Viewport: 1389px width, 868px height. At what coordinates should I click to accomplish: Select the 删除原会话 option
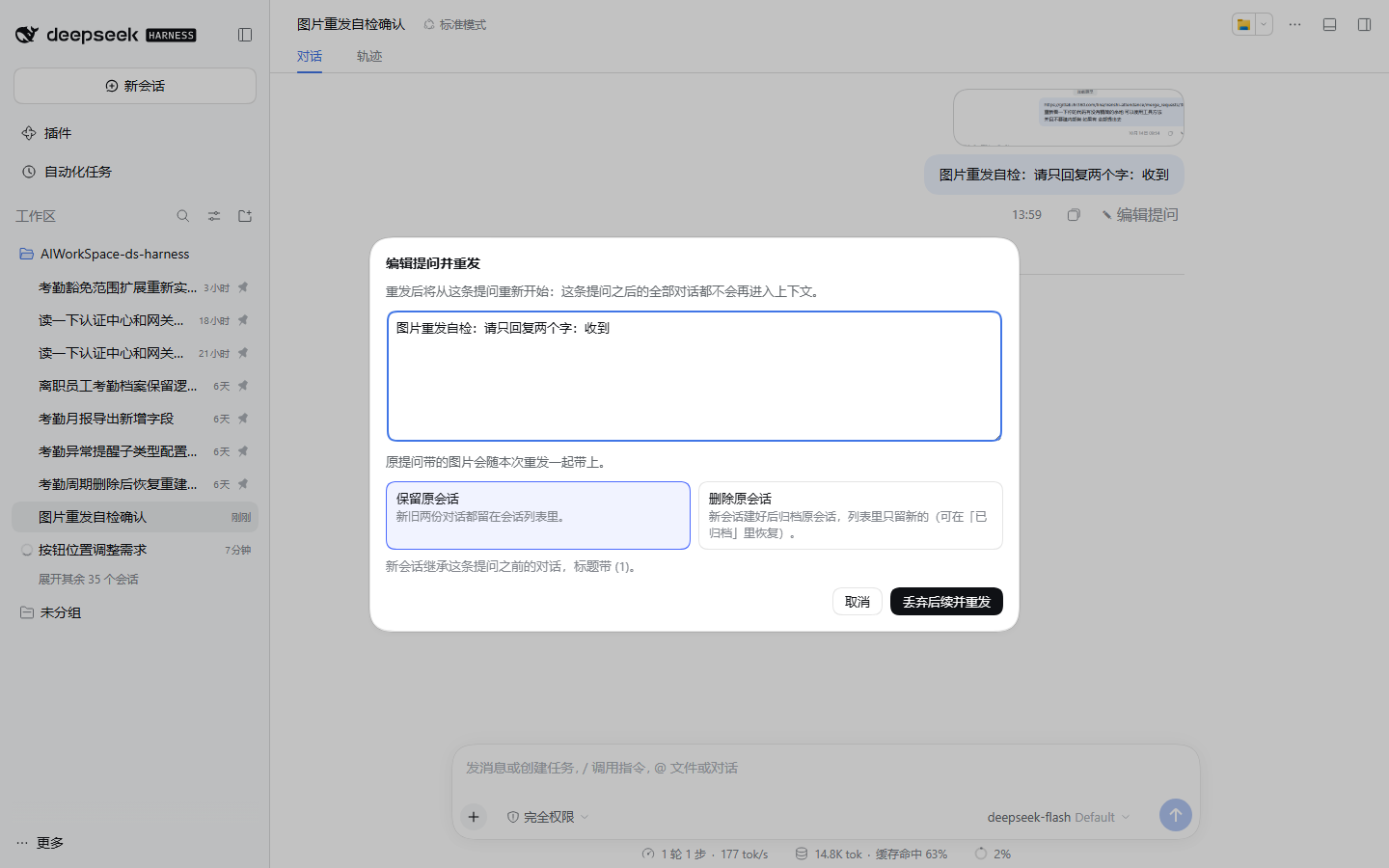pyautogui.click(x=851, y=515)
